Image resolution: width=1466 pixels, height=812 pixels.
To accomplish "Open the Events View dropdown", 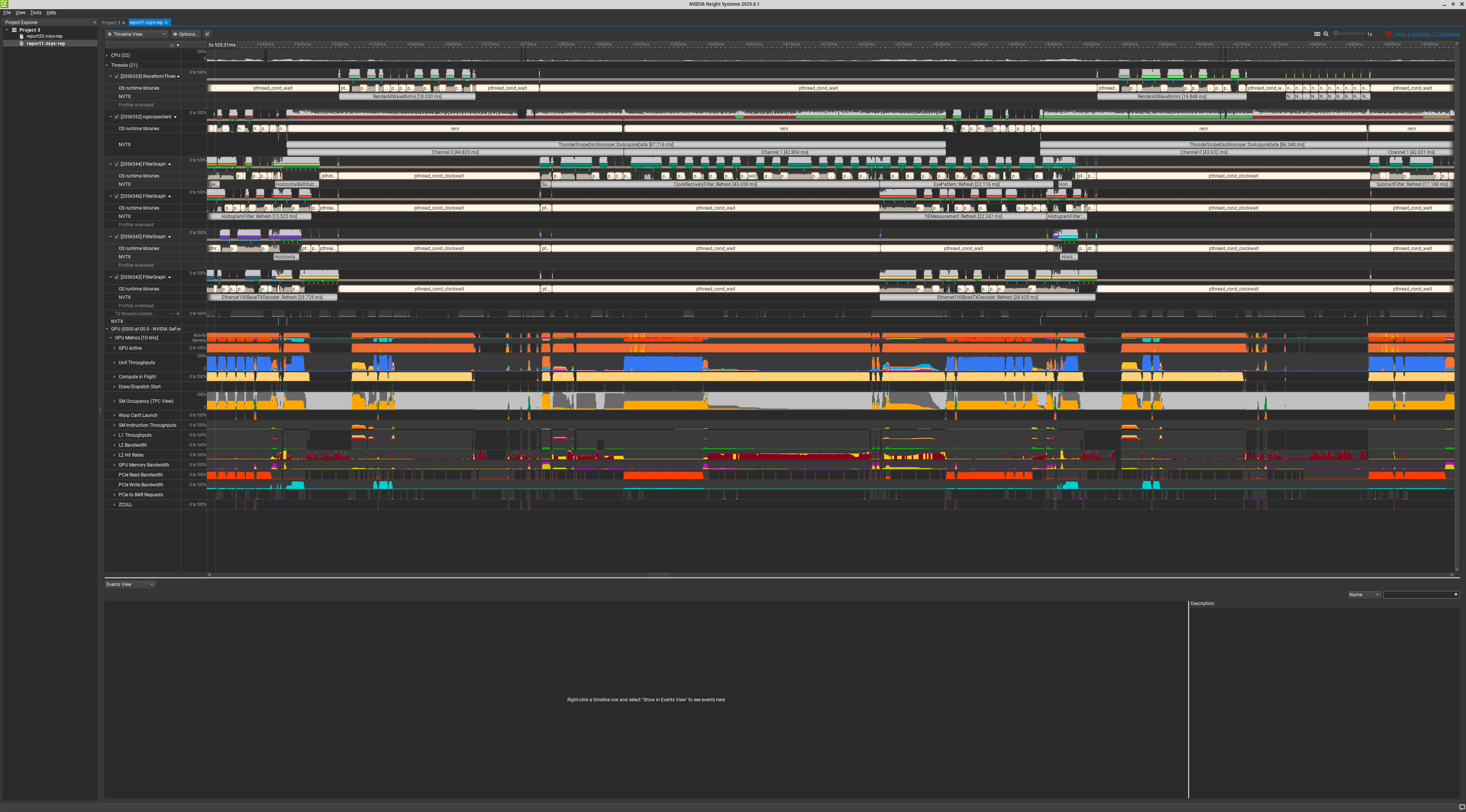I will coord(130,584).
